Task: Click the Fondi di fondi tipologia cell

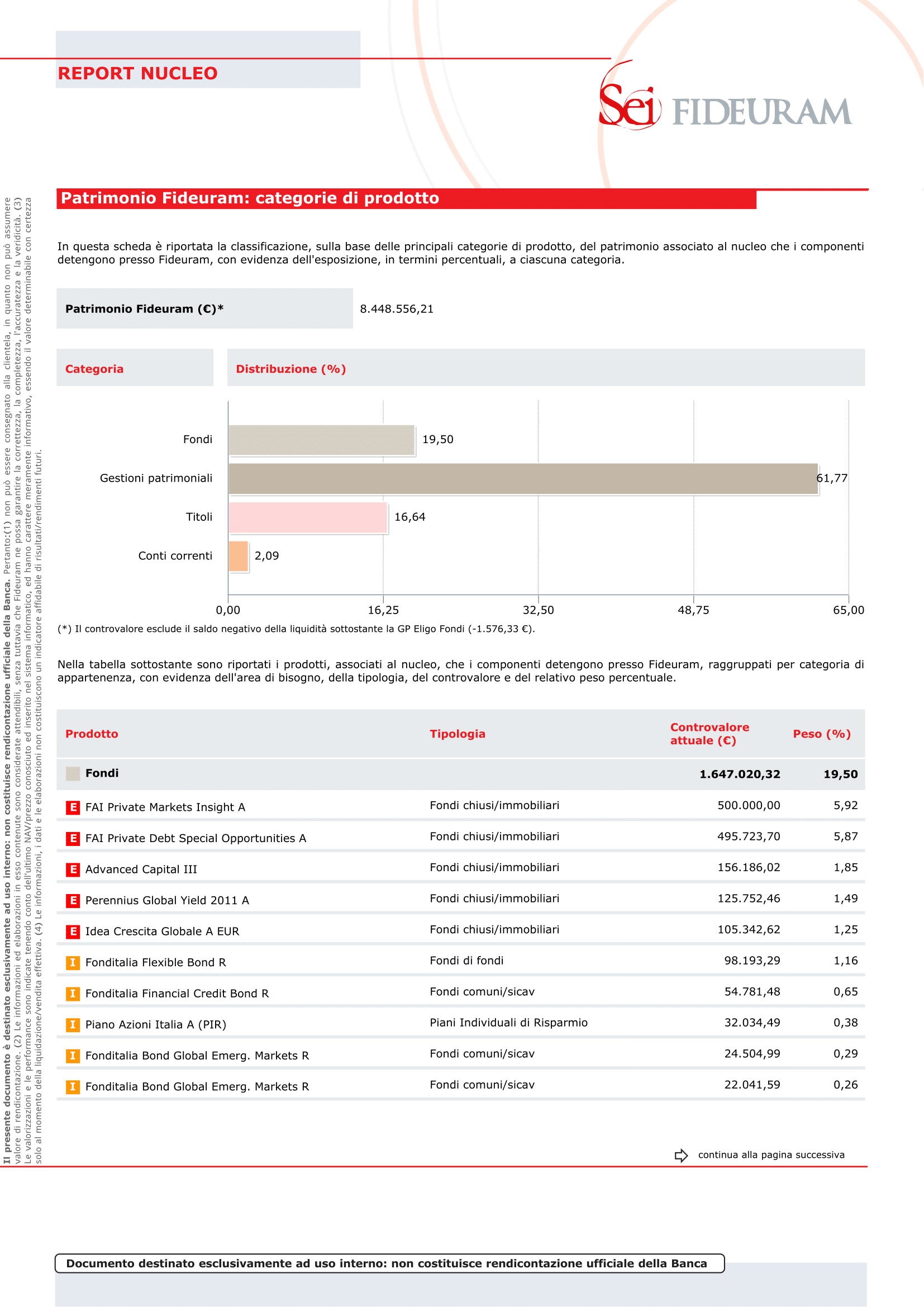Action: point(466,961)
